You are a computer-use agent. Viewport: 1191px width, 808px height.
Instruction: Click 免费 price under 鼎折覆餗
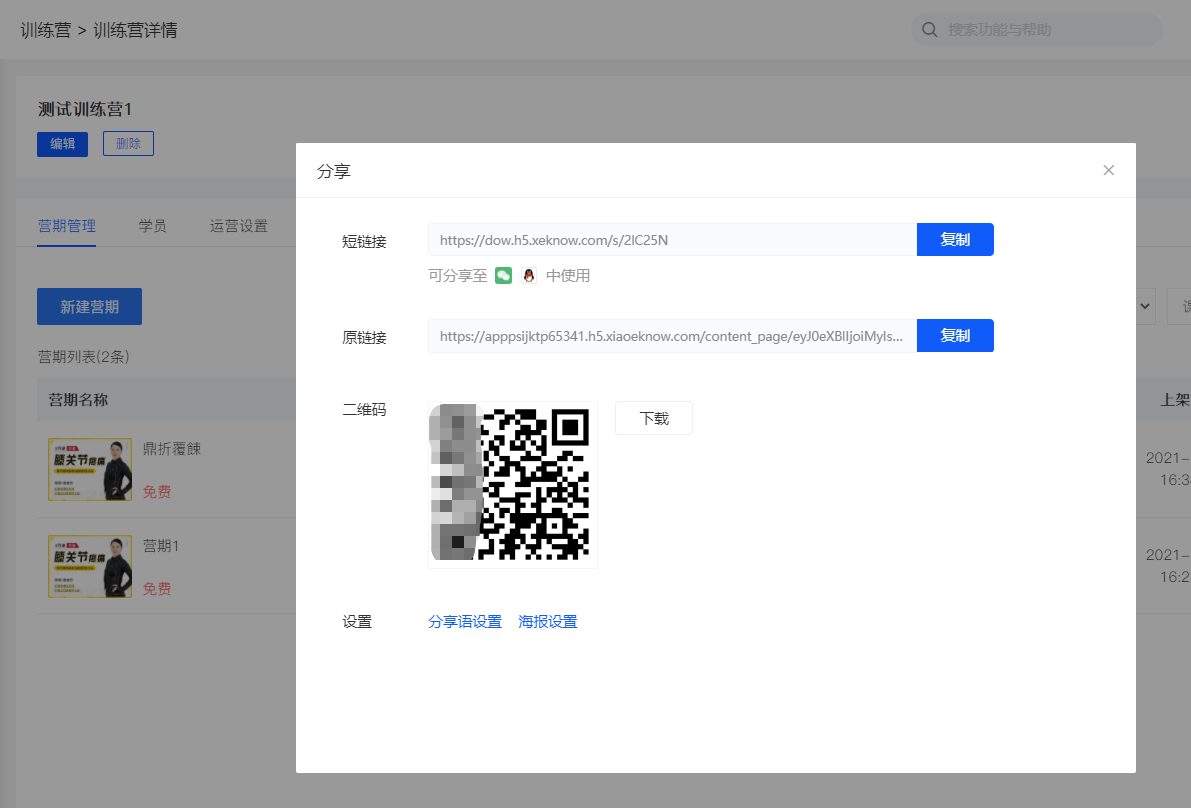(x=157, y=492)
